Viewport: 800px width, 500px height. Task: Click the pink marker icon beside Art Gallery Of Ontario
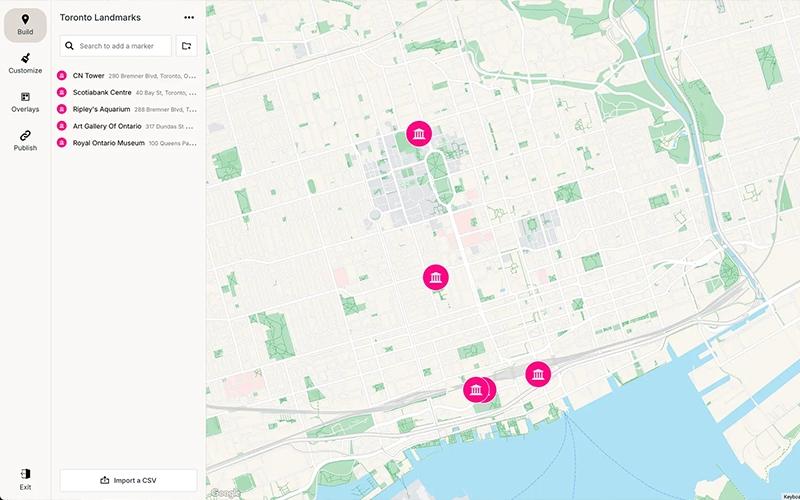point(62,126)
